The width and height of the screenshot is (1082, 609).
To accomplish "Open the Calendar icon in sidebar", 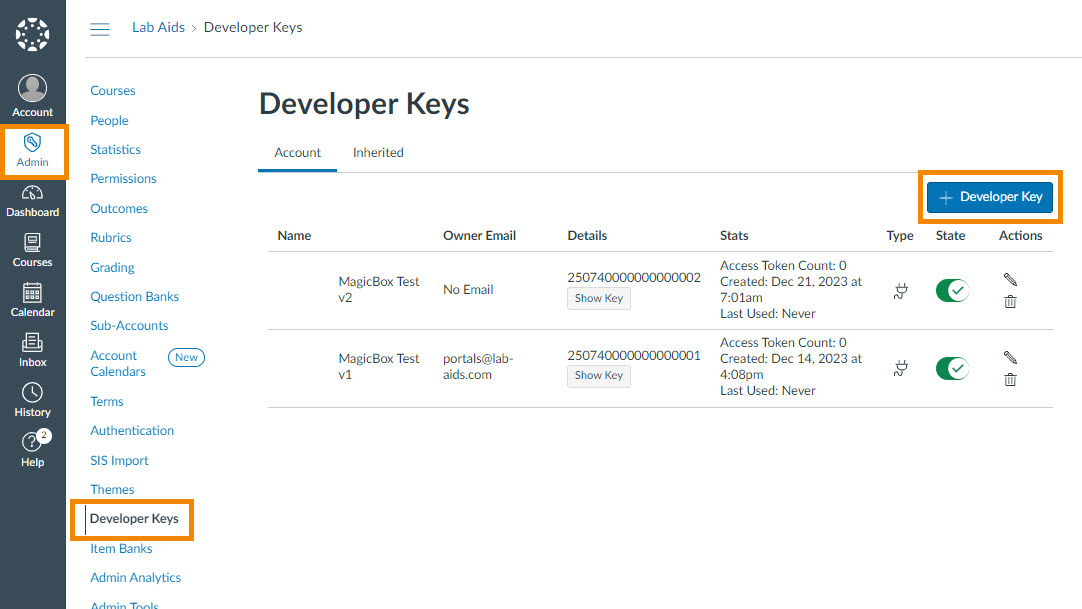I will (x=32, y=293).
